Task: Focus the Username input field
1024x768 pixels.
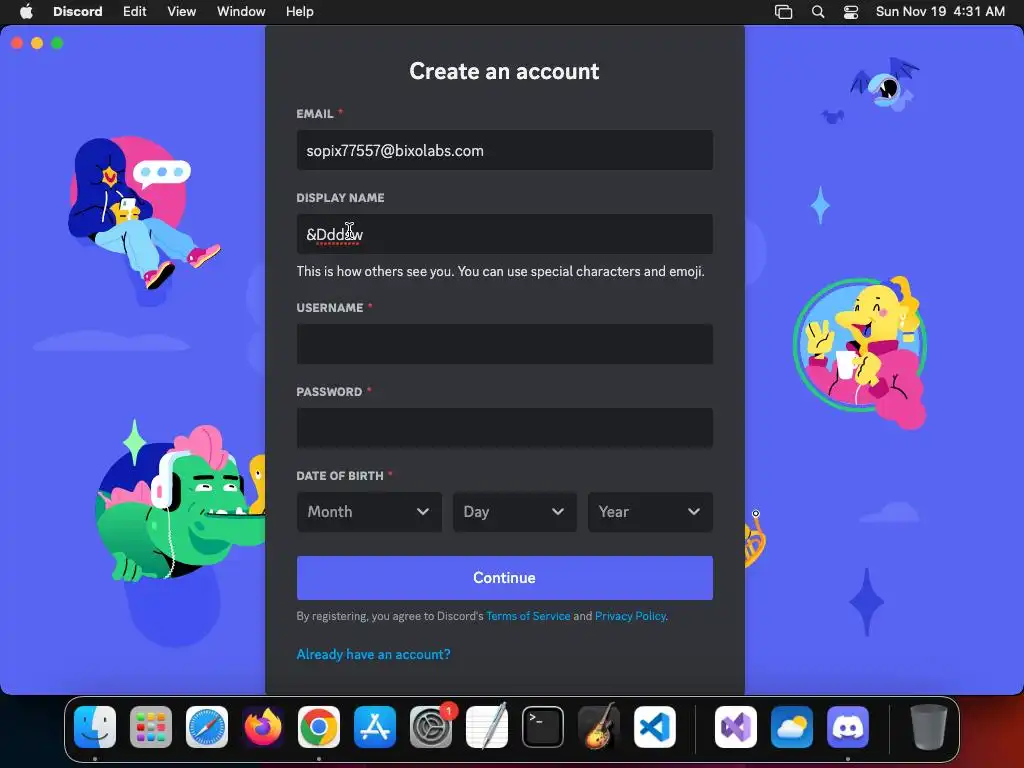Action: click(505, 344)
